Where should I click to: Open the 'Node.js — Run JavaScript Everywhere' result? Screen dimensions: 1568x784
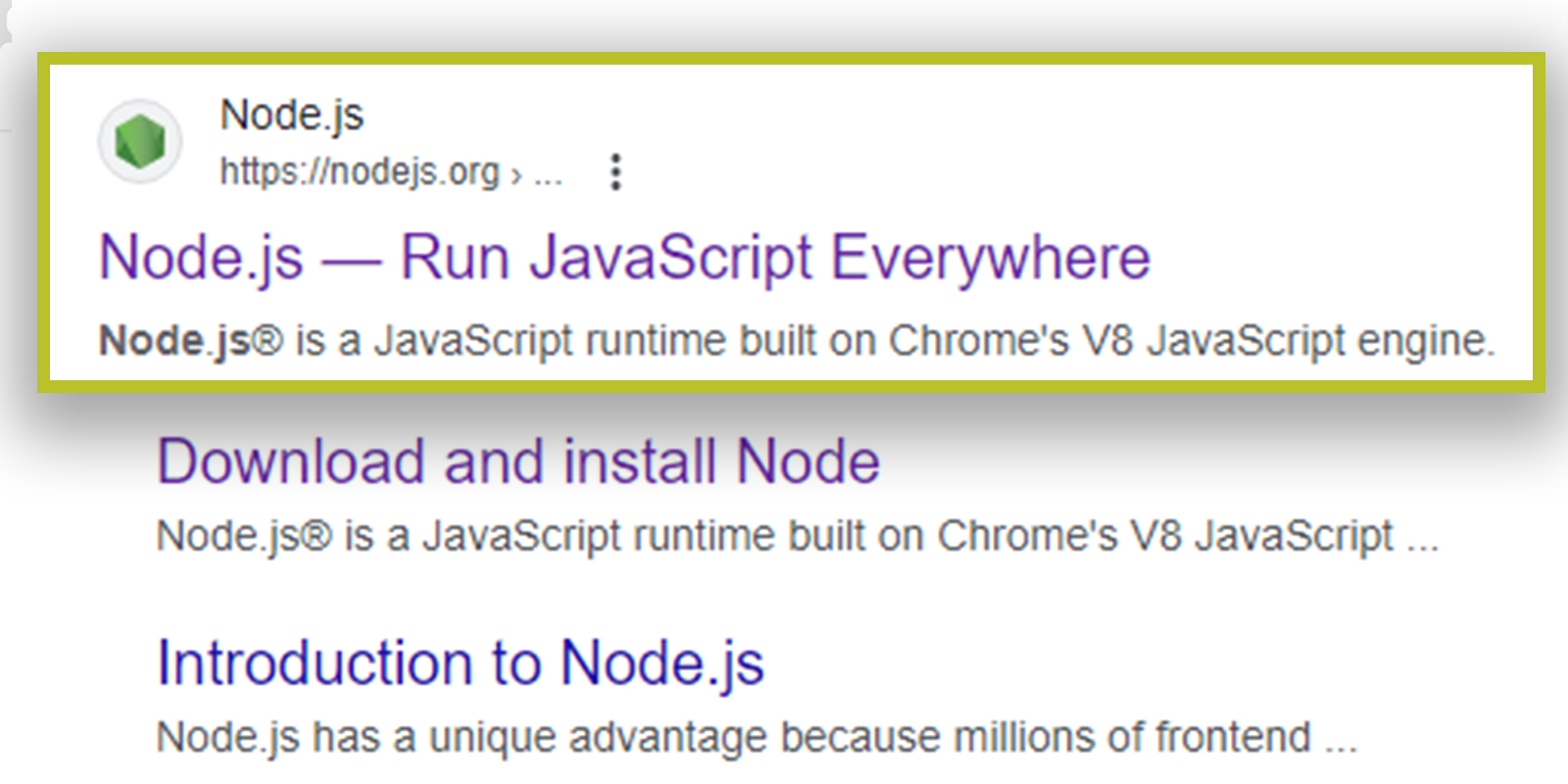(x=625, y=258)
